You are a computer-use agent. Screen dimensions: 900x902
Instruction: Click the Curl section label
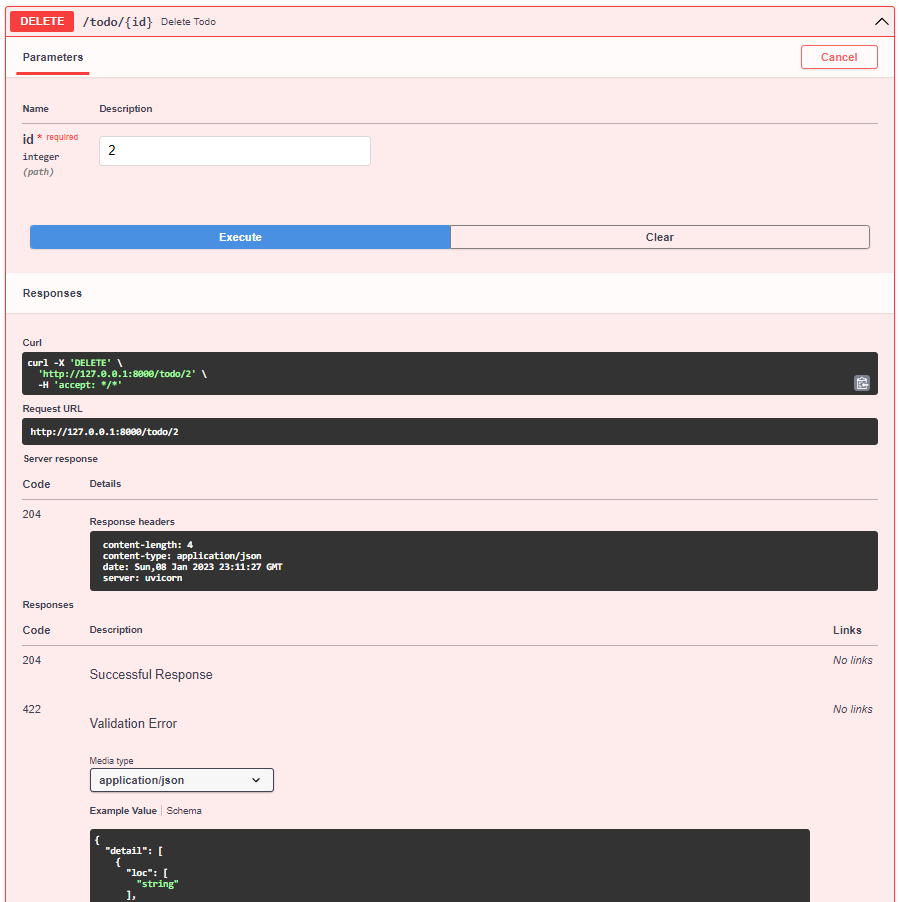32,342
